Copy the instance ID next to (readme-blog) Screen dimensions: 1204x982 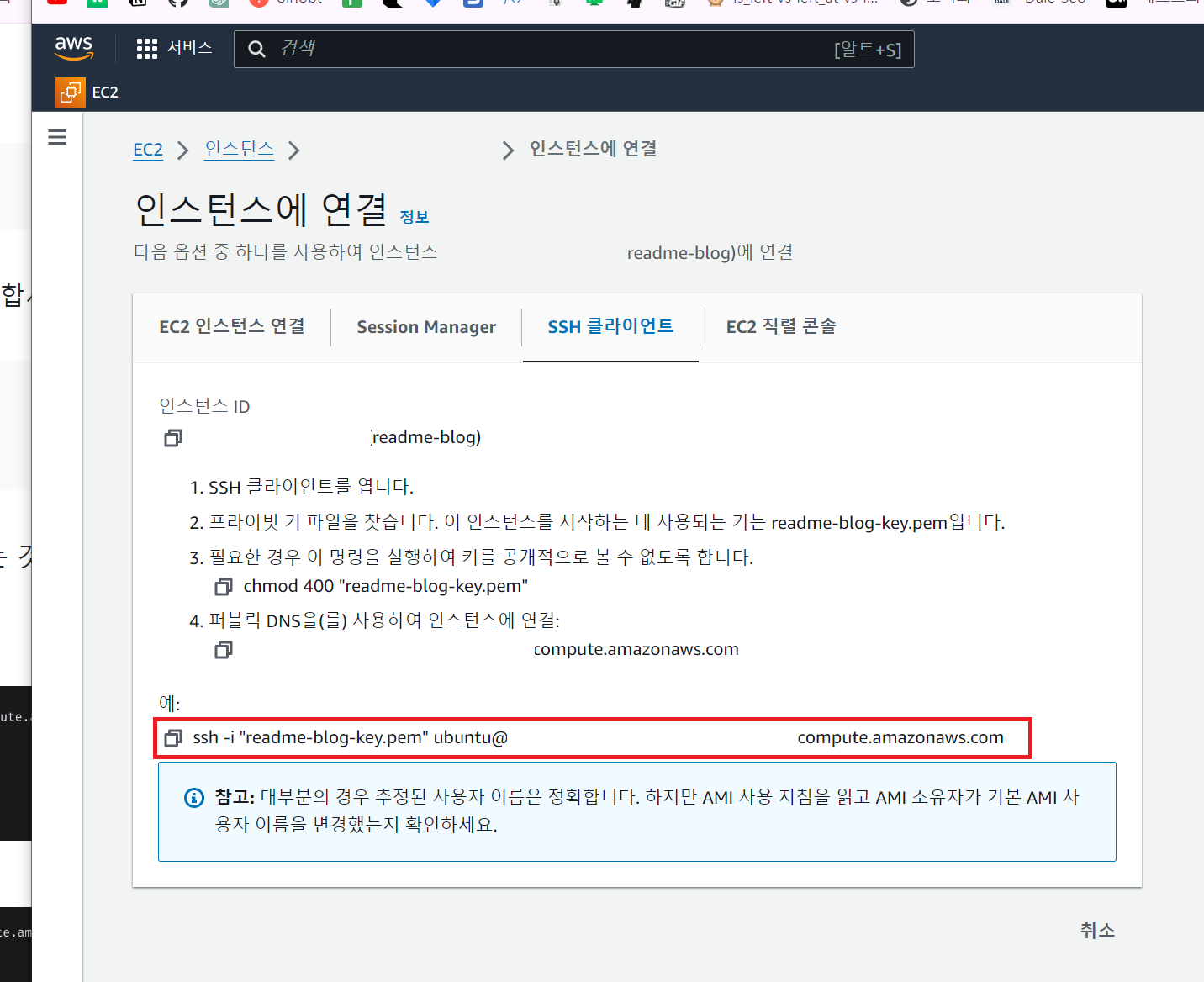pyautogui.click(x=173, y=438)
